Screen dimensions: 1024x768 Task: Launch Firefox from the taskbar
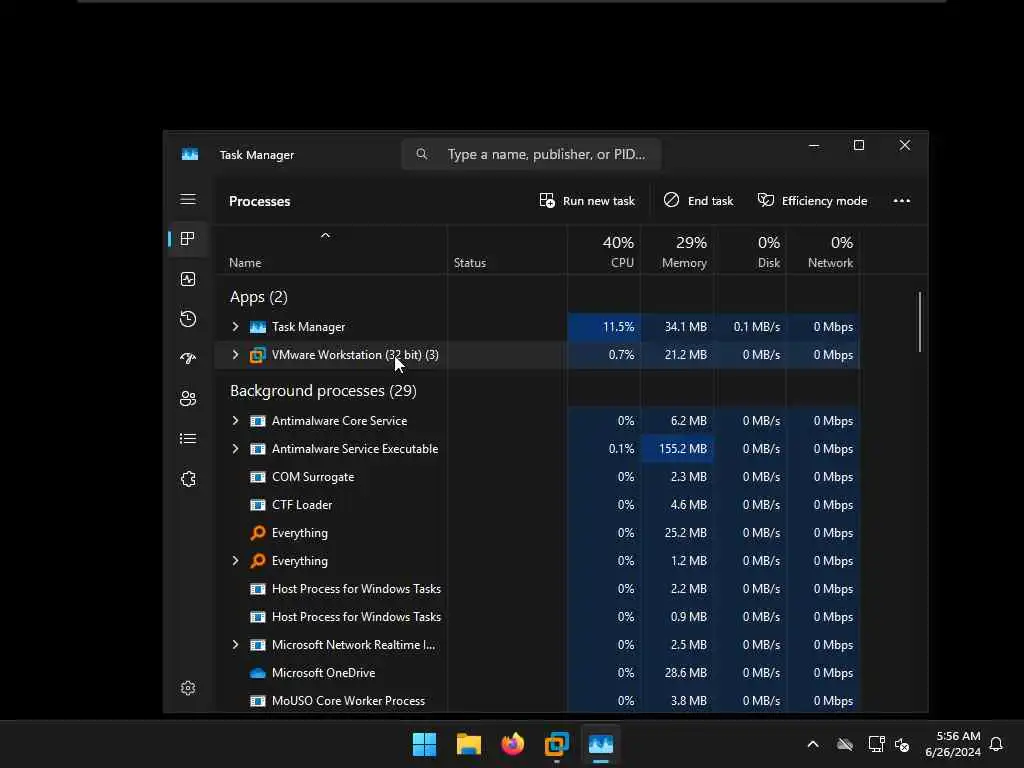513,744
